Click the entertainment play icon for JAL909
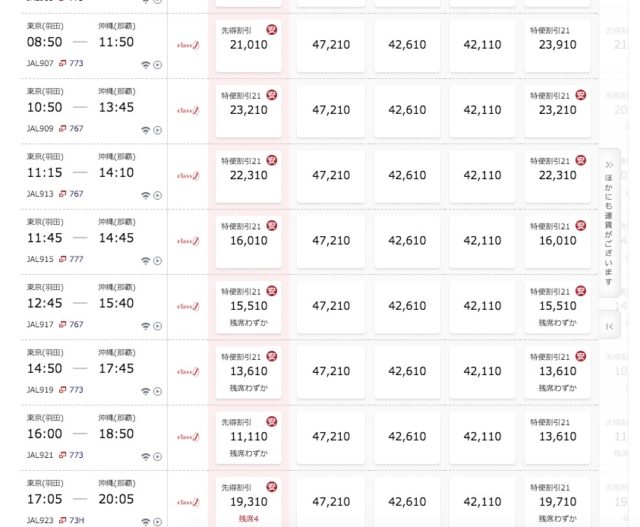 pyautogui.click(x=158, y=130)
